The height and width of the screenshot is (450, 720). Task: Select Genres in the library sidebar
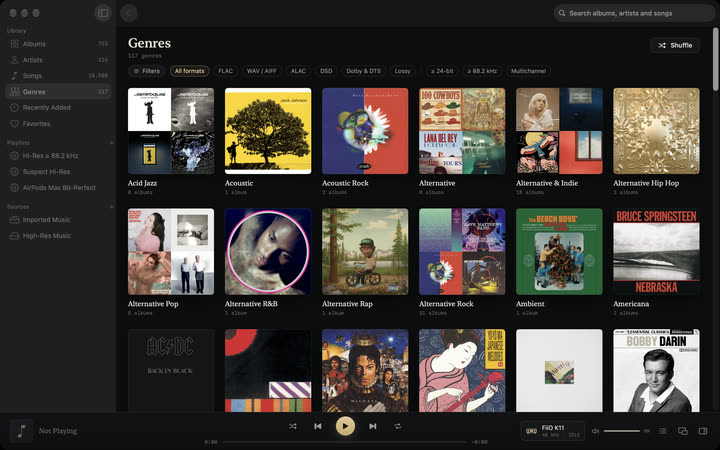click(x=58, y=92)
